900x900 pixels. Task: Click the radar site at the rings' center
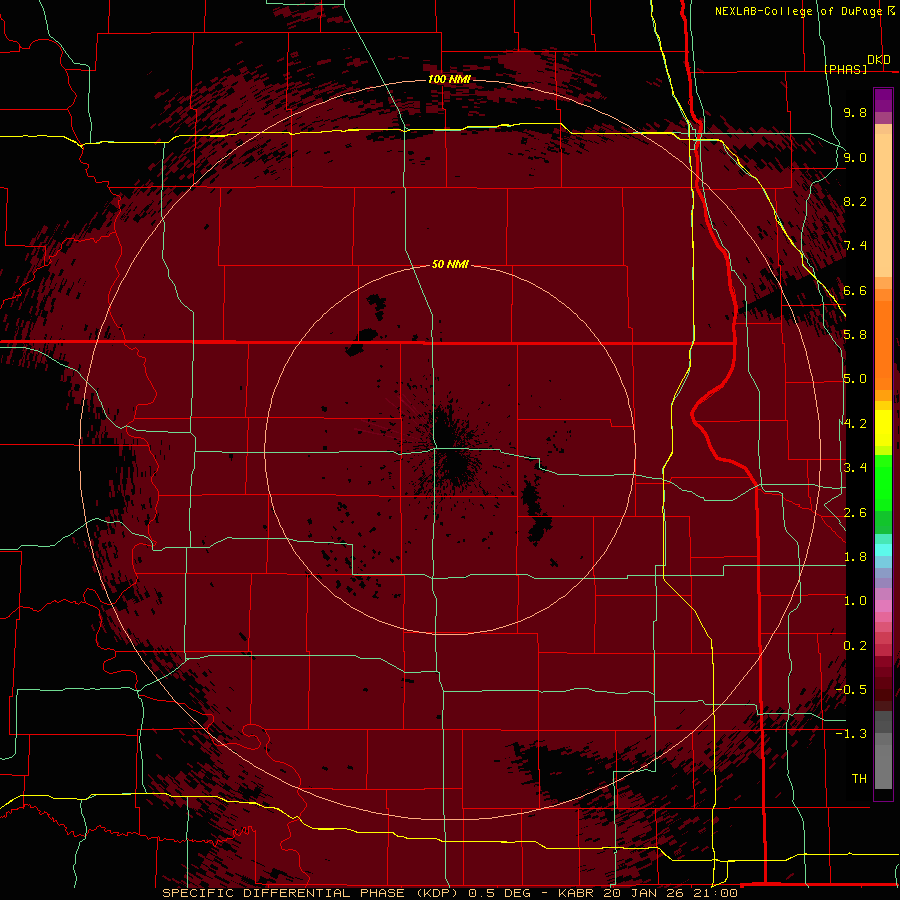click(x=450, y=449)
